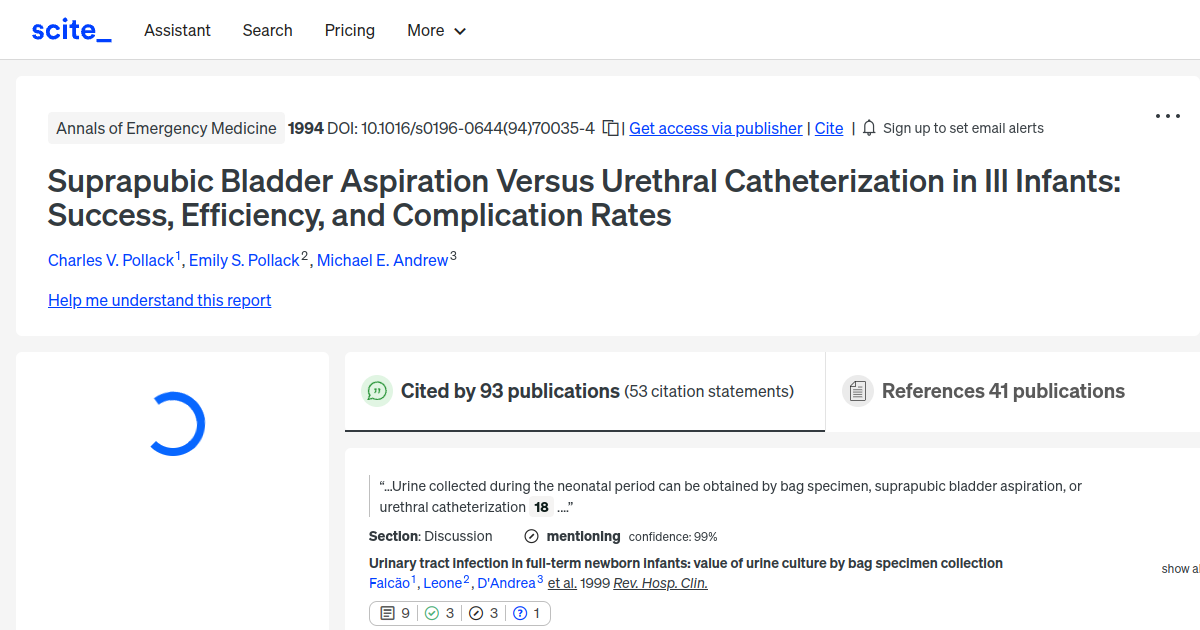Screen dimensions: 1200x630
Task: Open the More dropdown
Action: [436, 30]
